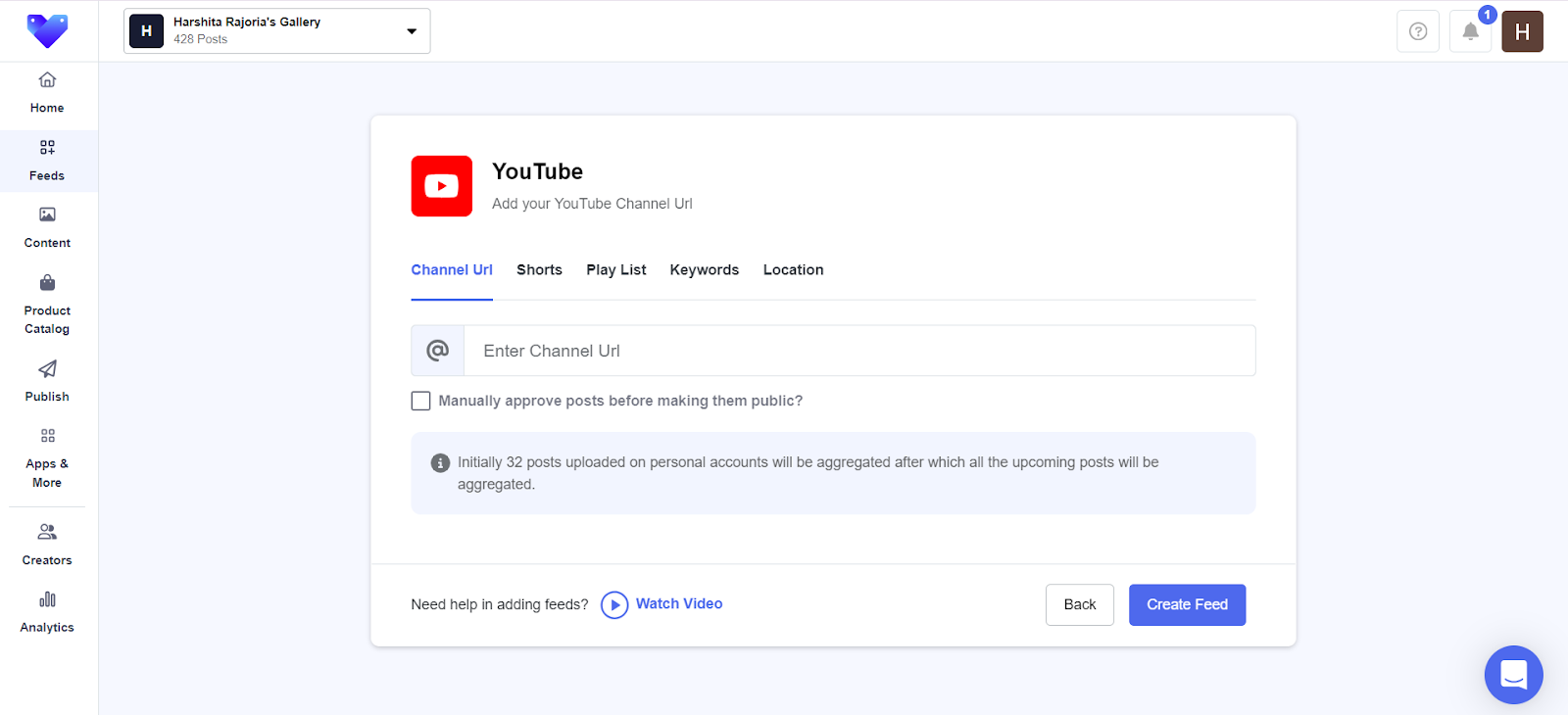1568x715 pixels.
Task: Focus the Enter Channel Url field
Action: [859, 351]
